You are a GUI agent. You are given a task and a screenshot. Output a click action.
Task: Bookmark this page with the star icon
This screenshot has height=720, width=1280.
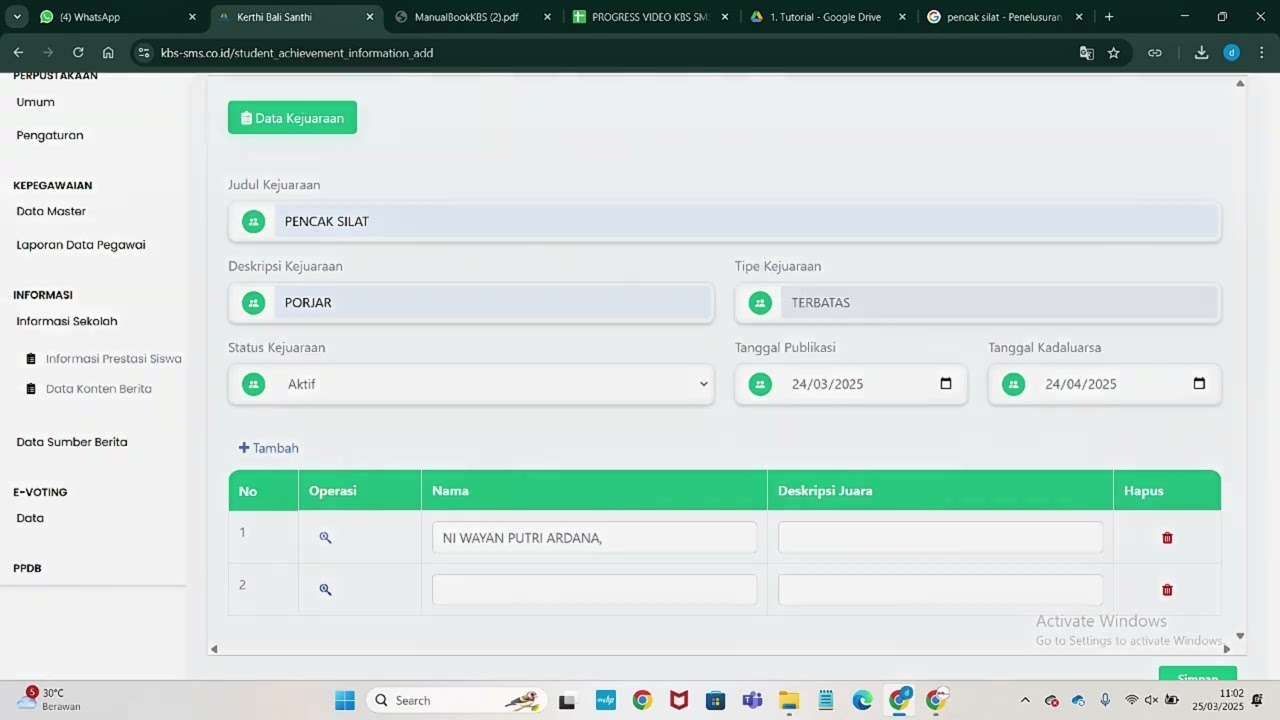(x=1113, y=53)
